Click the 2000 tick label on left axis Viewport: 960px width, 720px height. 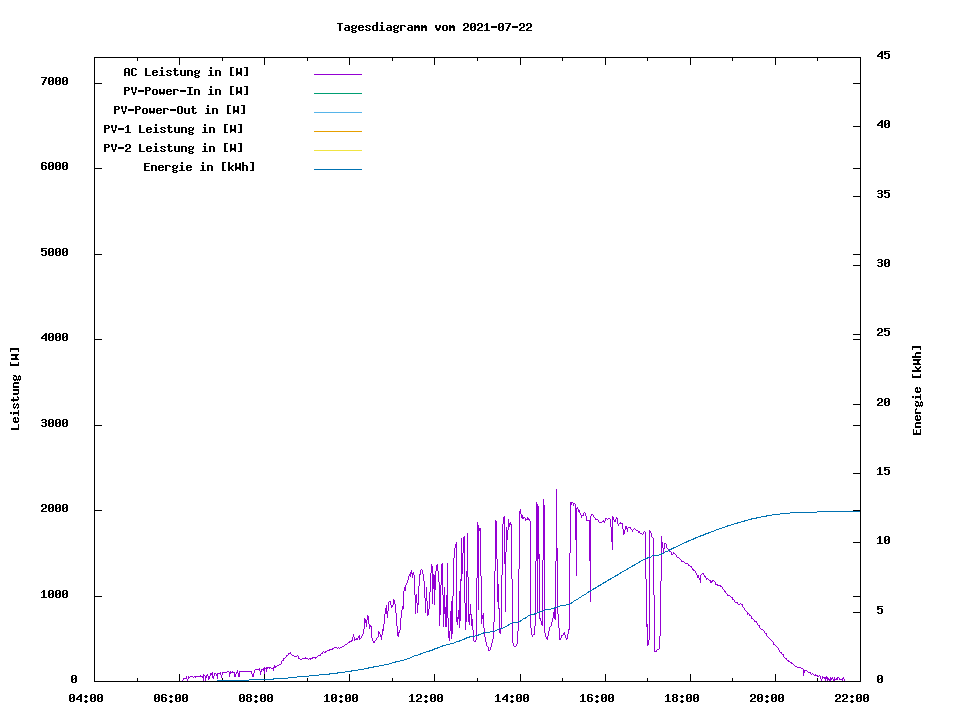coord(54,509)
